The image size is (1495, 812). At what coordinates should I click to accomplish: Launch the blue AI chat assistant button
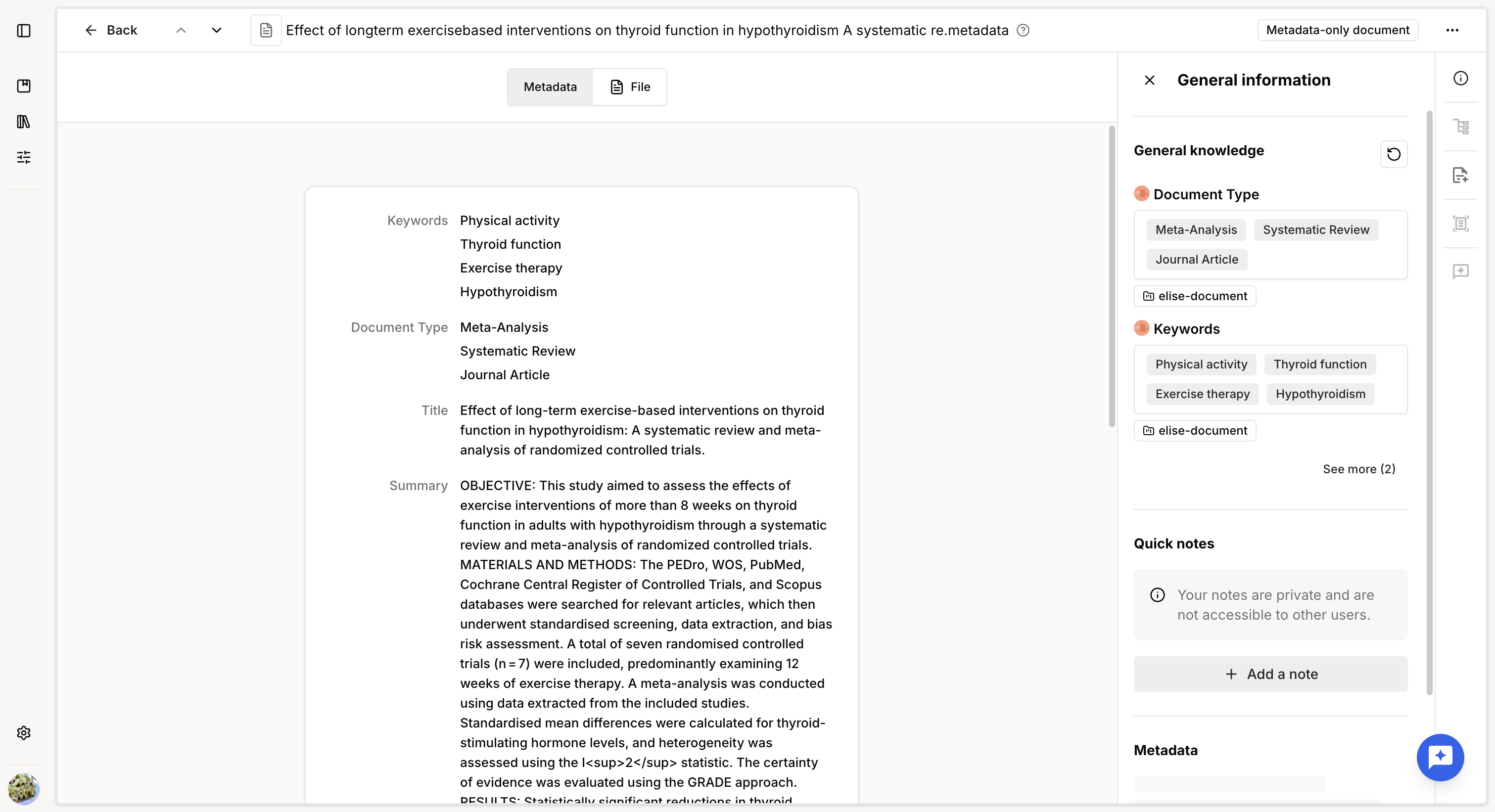pyautogui.click(x=1440, y=757)
